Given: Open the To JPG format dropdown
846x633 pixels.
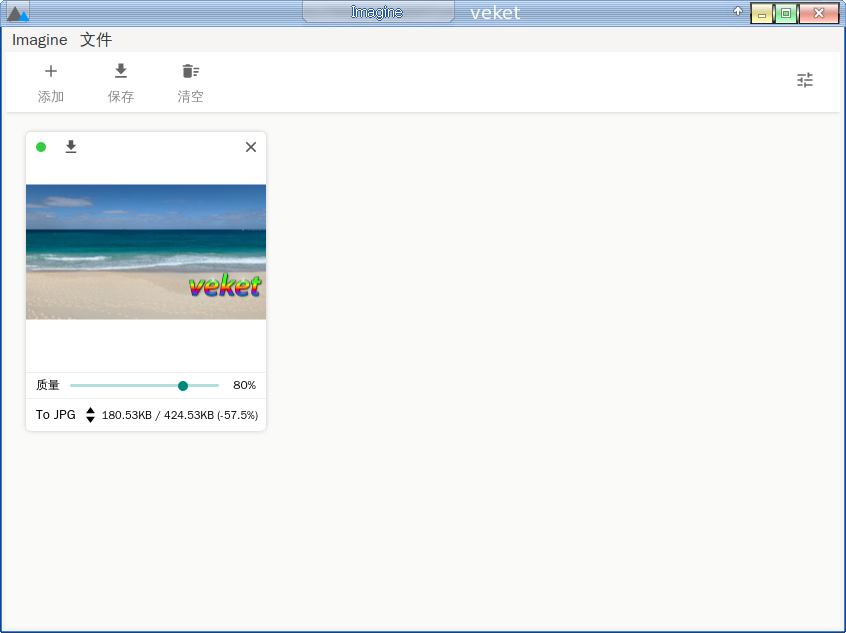Looking at the screenshot, I should (56, 415).
